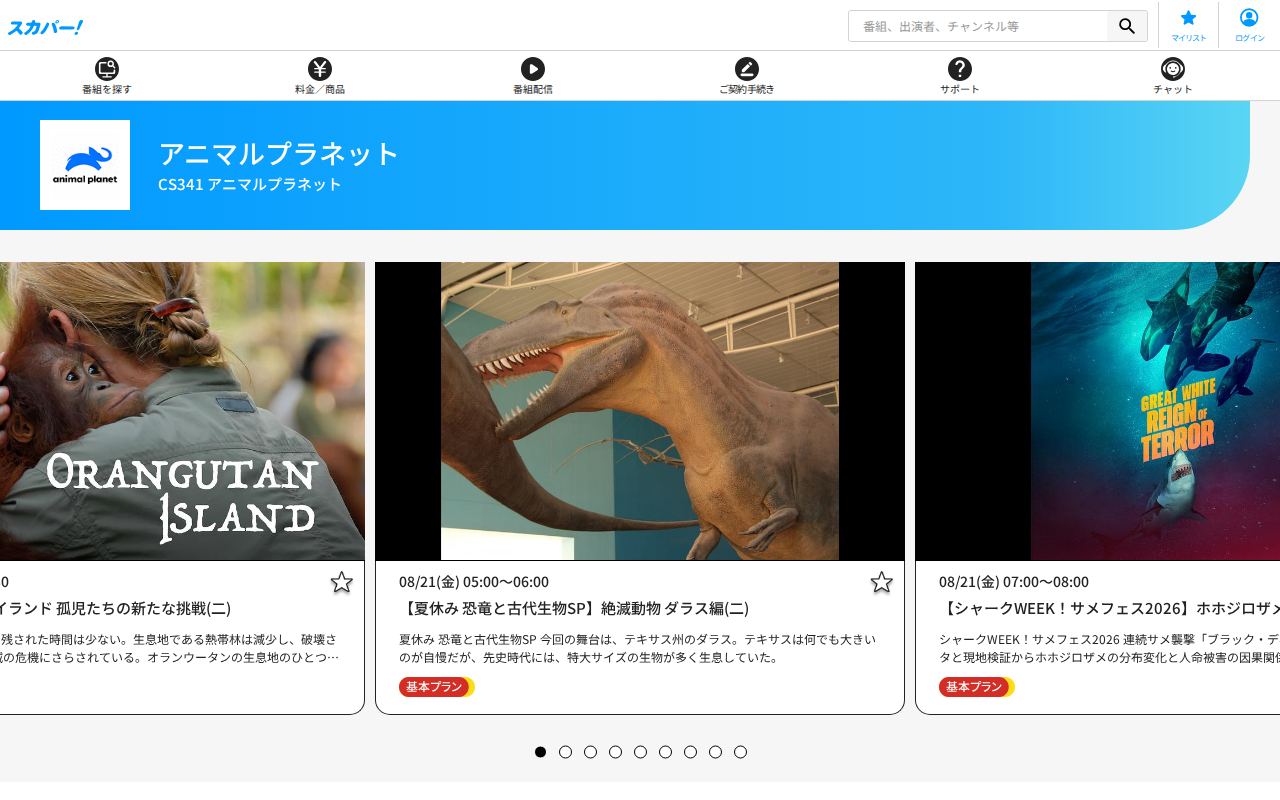Select seventh carousel dot
The width and height of the screenshot is (1280, 800).
[x=691, y=752]
